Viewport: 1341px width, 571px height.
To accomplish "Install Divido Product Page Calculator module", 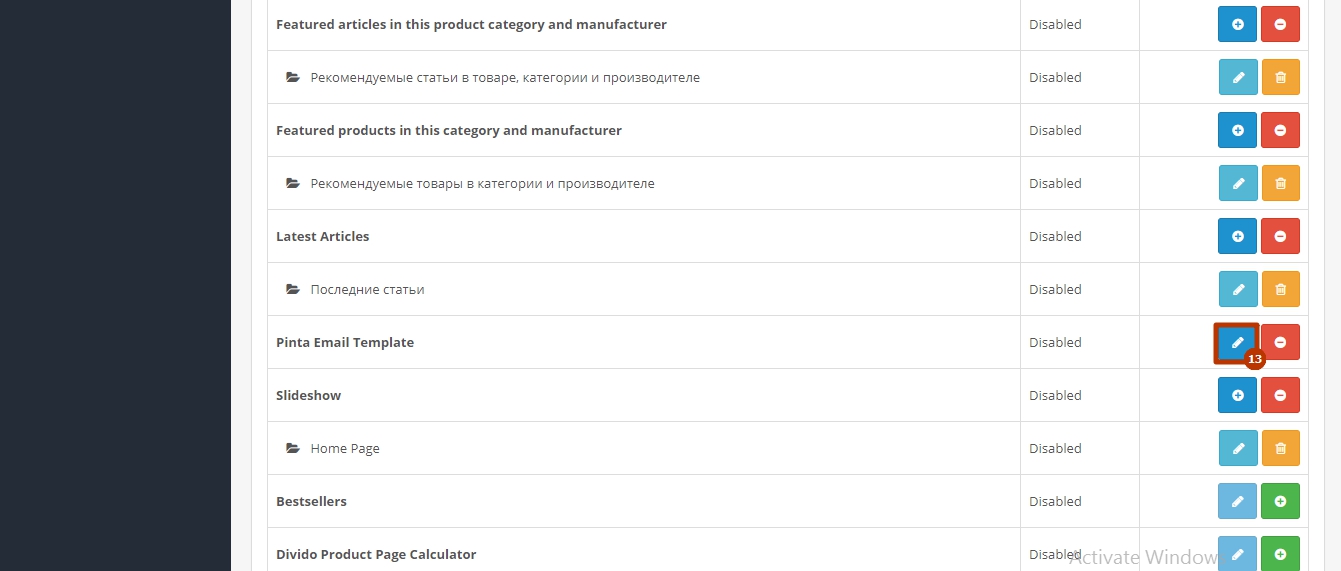I will click(1280, 553).
